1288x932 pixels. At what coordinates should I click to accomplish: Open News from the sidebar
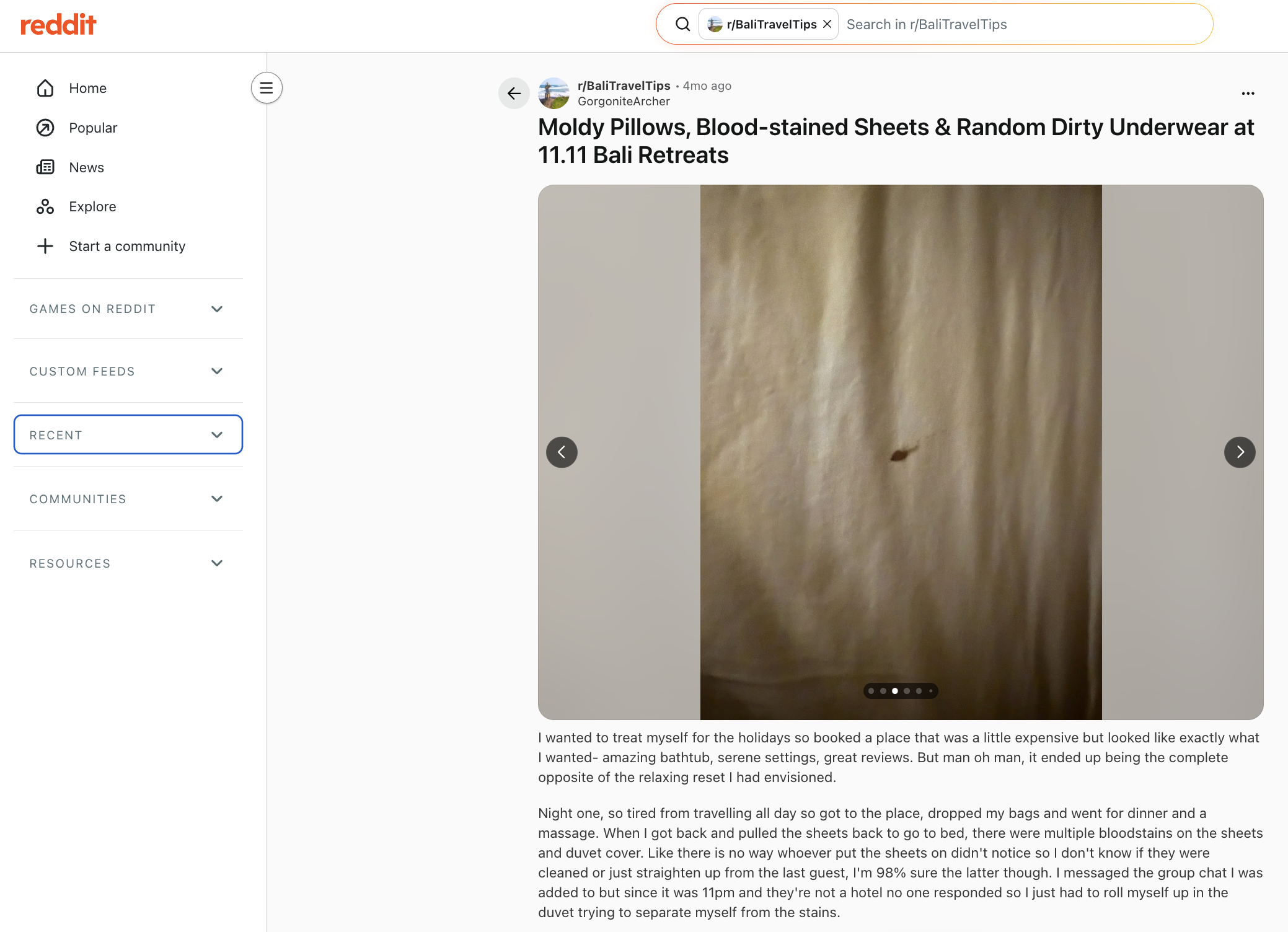pyautogui.click(x=128, y=167)
